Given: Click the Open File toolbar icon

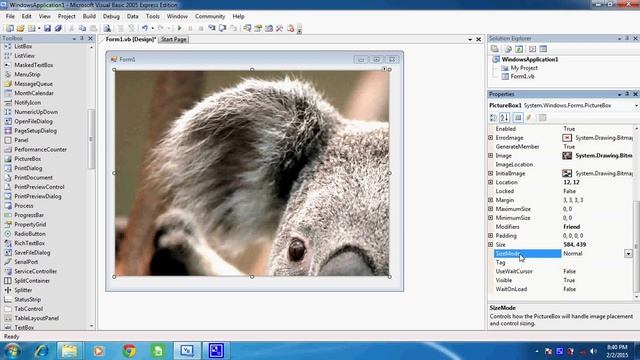Looking at the screenshot, I should (20, 28).
